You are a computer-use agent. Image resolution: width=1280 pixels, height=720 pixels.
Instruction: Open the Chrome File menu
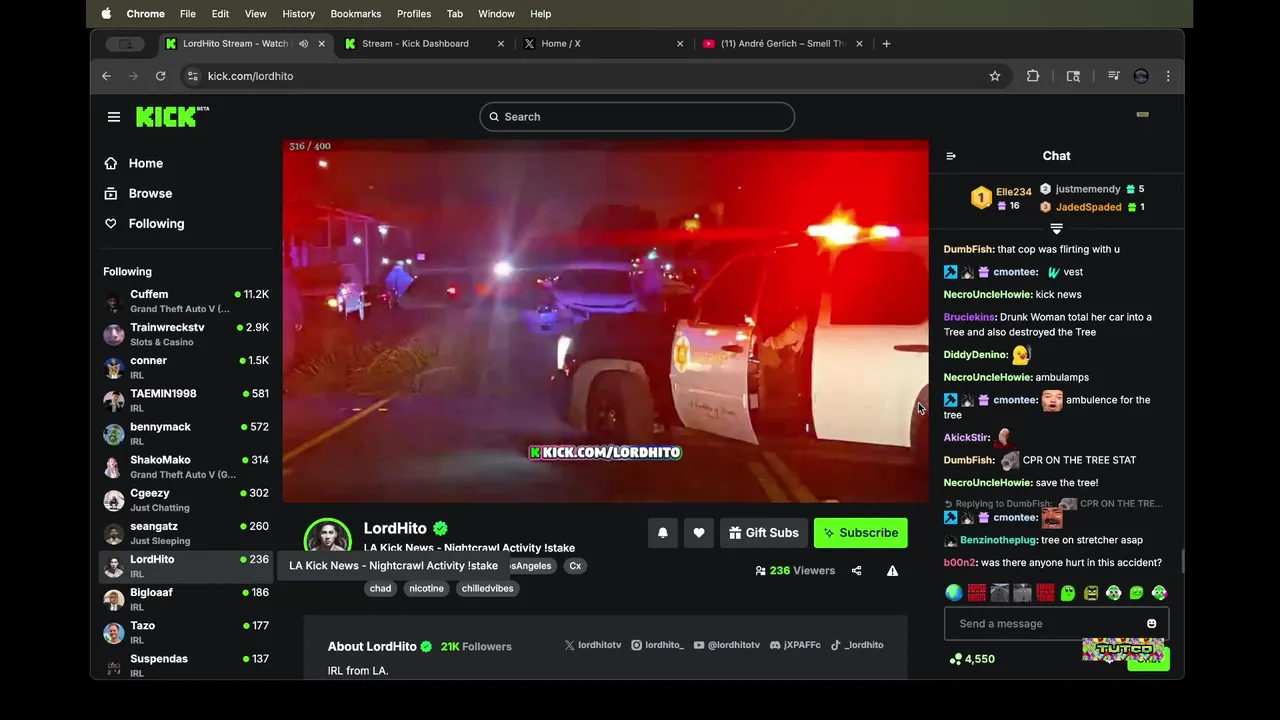pos(188,14)
